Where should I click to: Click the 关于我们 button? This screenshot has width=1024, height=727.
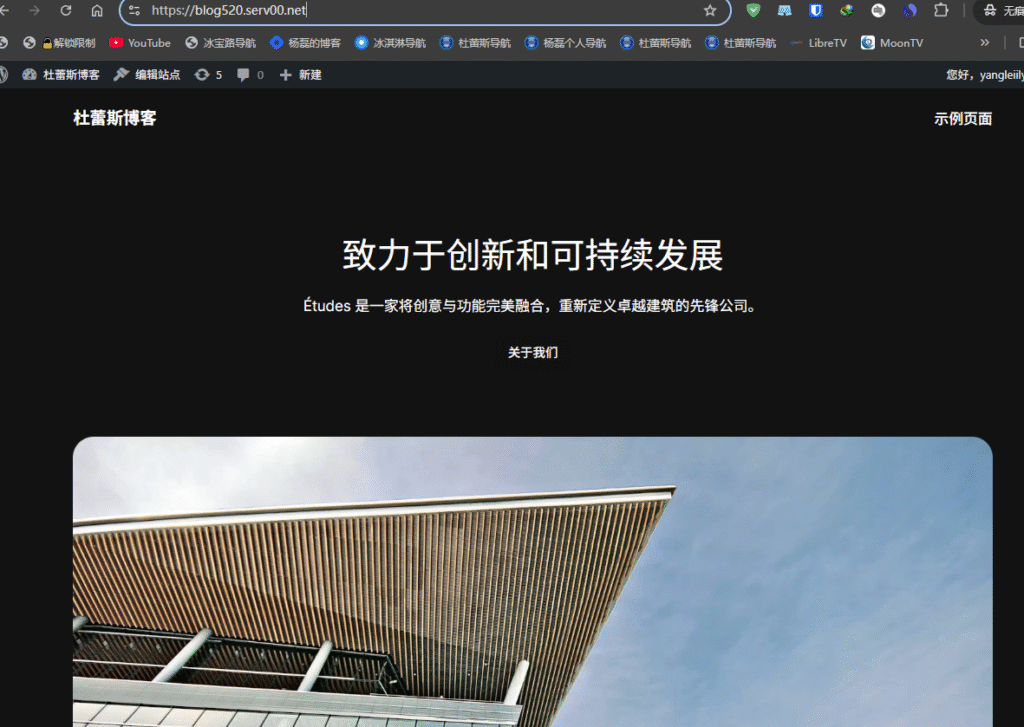pos(532,353)
